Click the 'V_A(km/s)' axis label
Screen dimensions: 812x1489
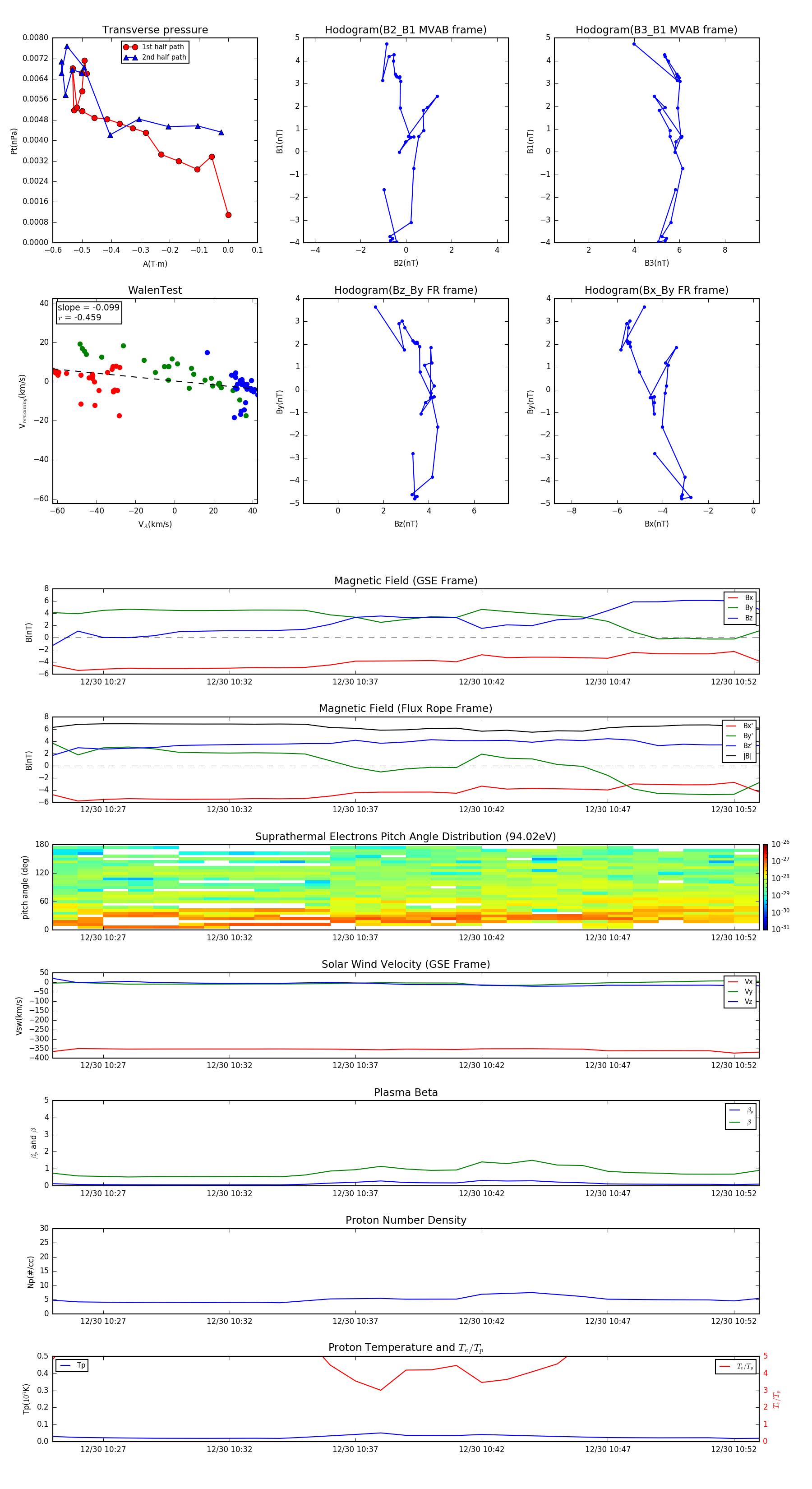(155, 524)
